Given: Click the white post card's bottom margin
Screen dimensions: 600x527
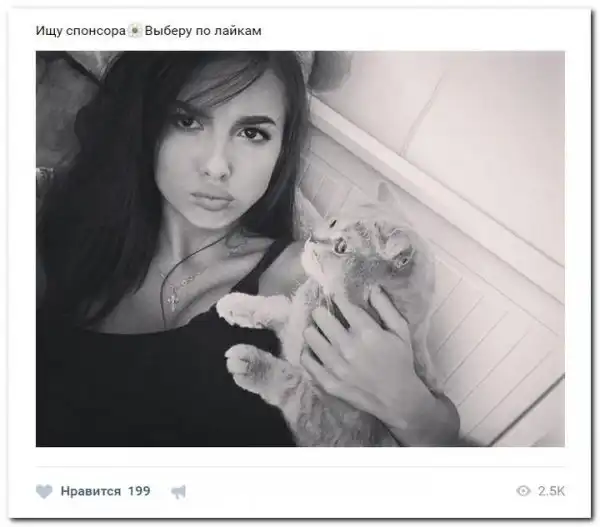Looking at the screenshot, I should pos(300,510).
